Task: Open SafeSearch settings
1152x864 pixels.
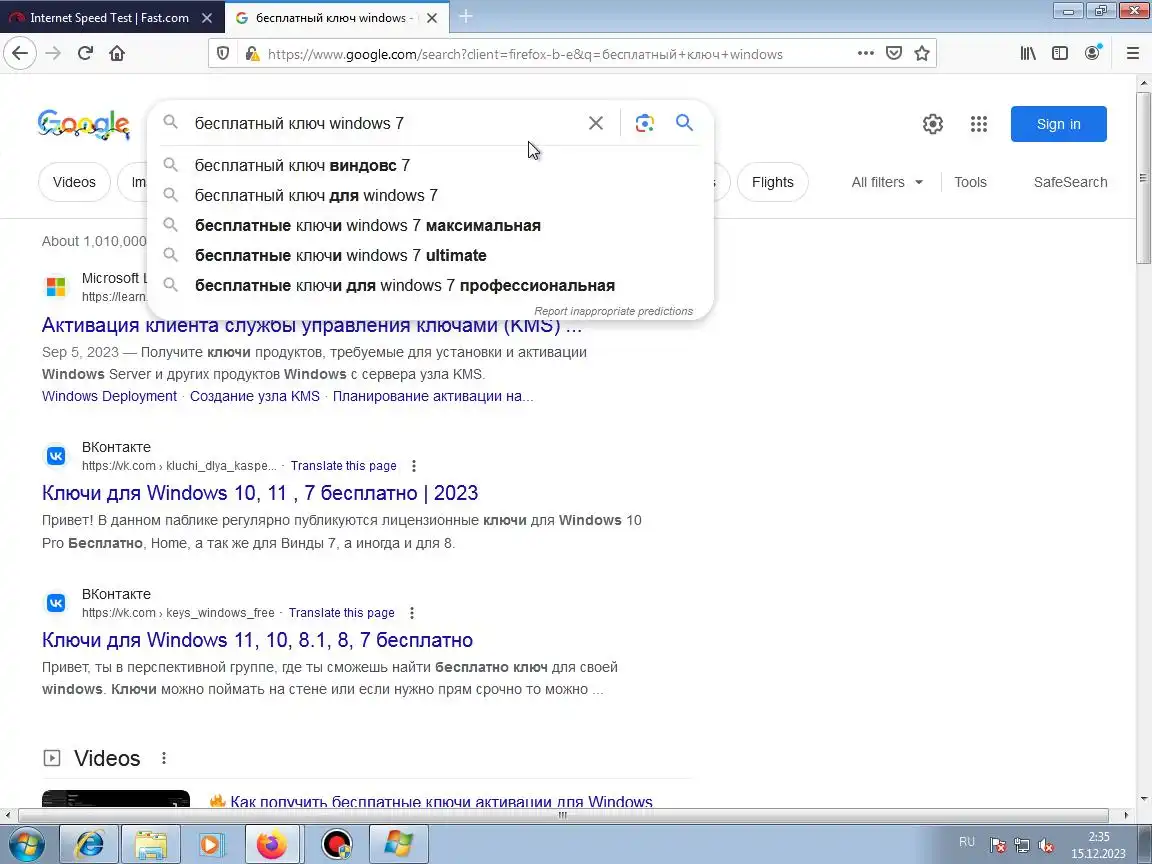Action: (1070, 182)
